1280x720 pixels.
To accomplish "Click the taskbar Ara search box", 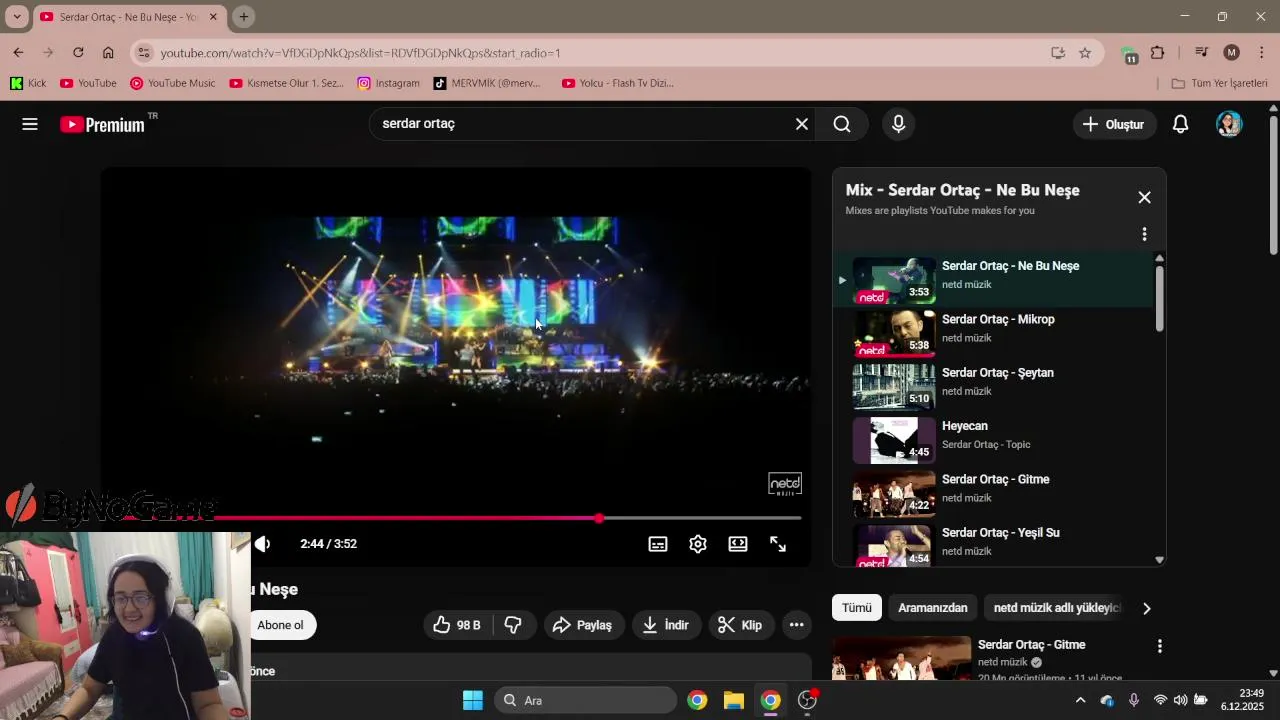I will [585, 700].
